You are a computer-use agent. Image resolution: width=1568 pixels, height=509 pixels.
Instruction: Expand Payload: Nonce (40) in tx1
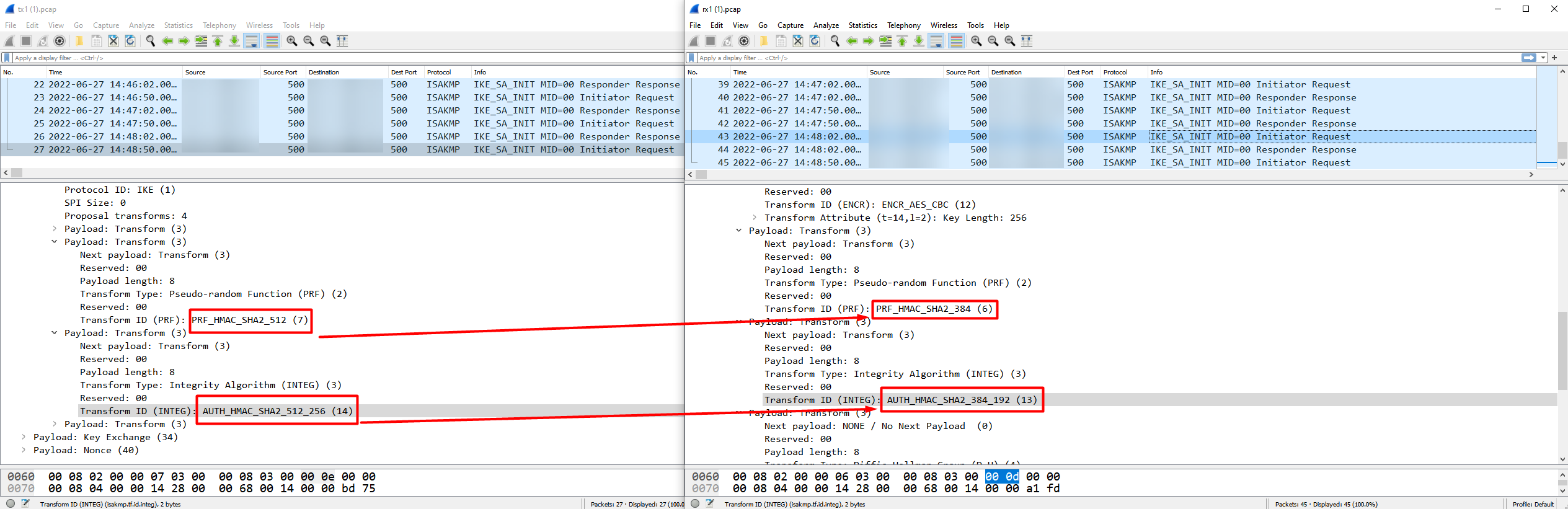24,450
